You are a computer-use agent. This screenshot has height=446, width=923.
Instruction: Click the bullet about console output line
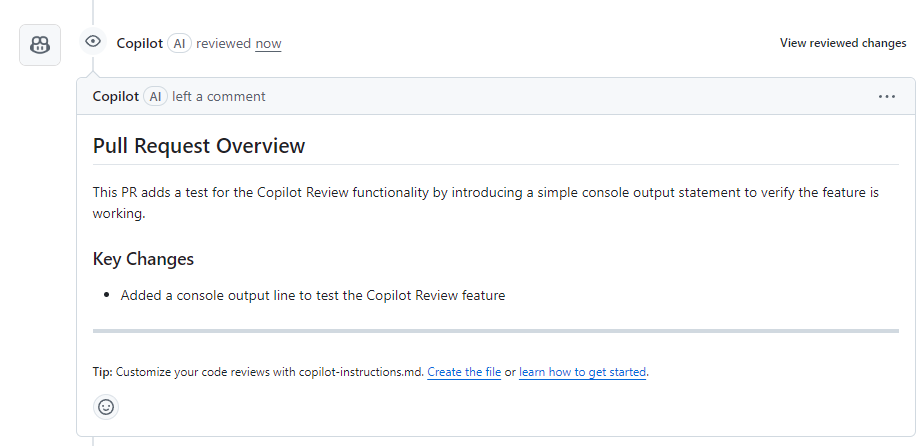coord(313,295)
